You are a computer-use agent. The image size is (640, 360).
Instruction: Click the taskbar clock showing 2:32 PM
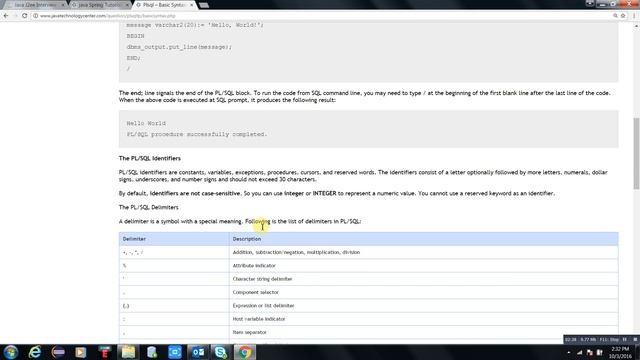click(x=620, y=352)
